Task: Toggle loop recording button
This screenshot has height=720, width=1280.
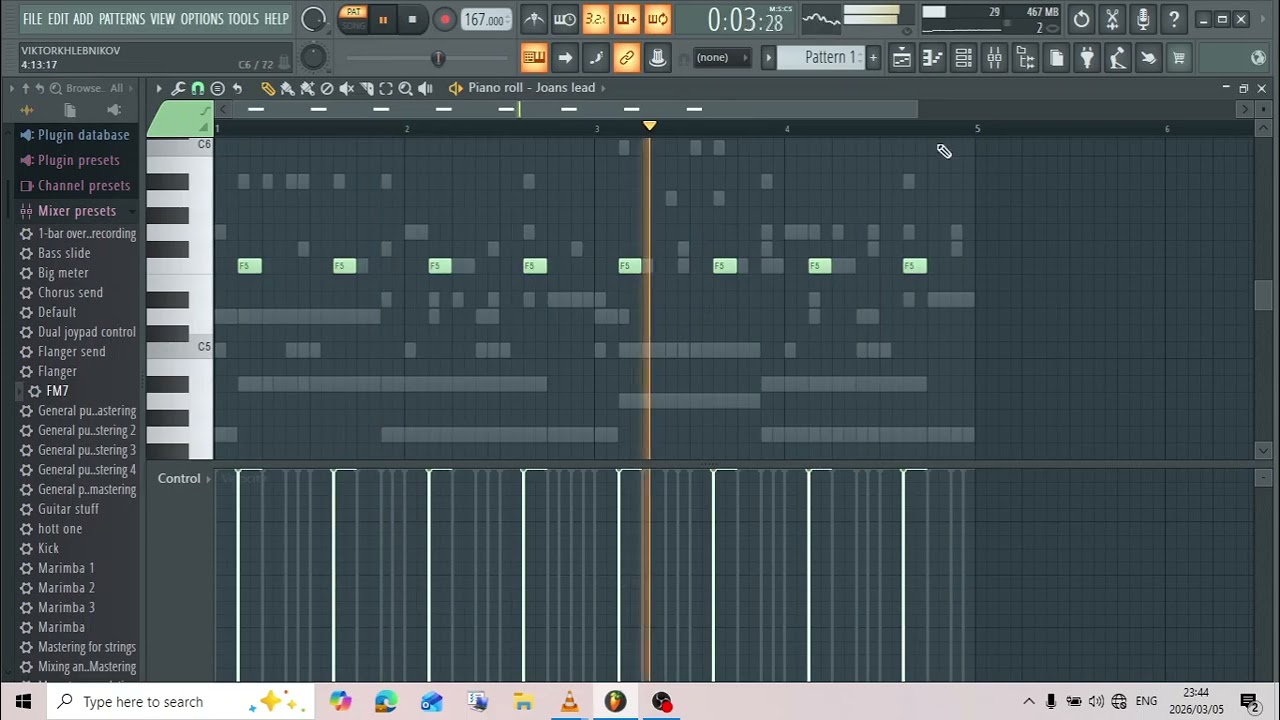Action: pos(658,19)
